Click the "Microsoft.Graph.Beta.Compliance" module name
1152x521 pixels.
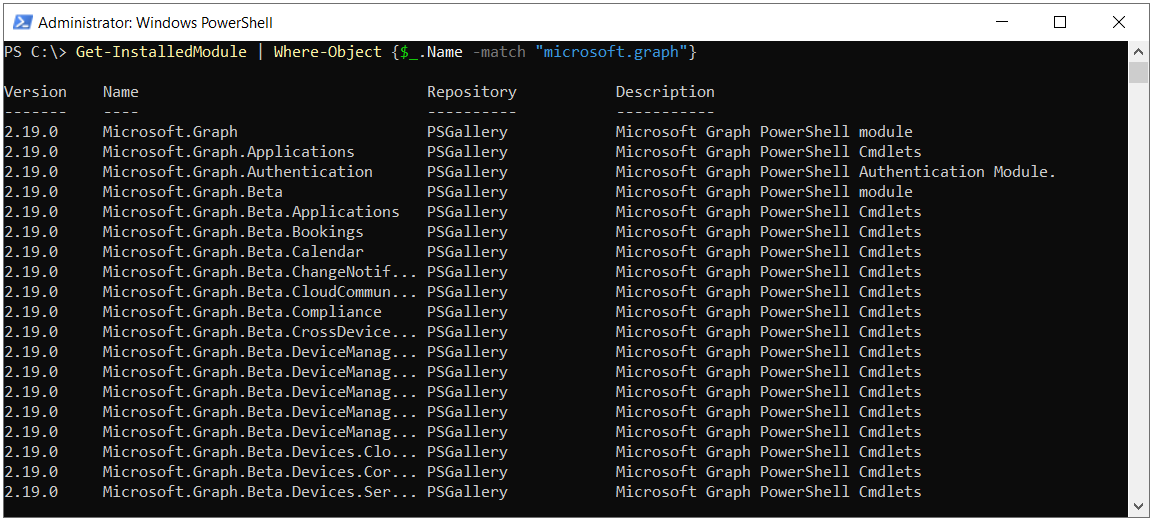tap(242, 312)
